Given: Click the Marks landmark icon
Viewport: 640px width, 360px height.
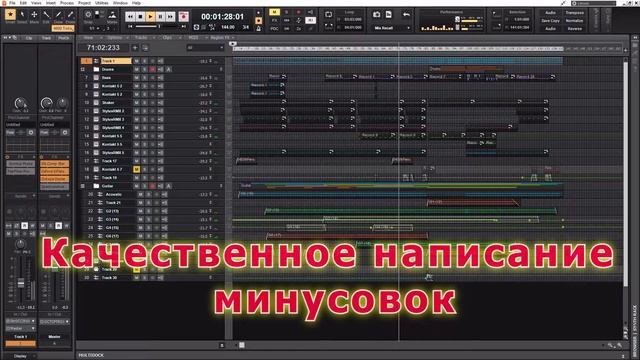Looking at the screenshot, I should click(112, 15).
